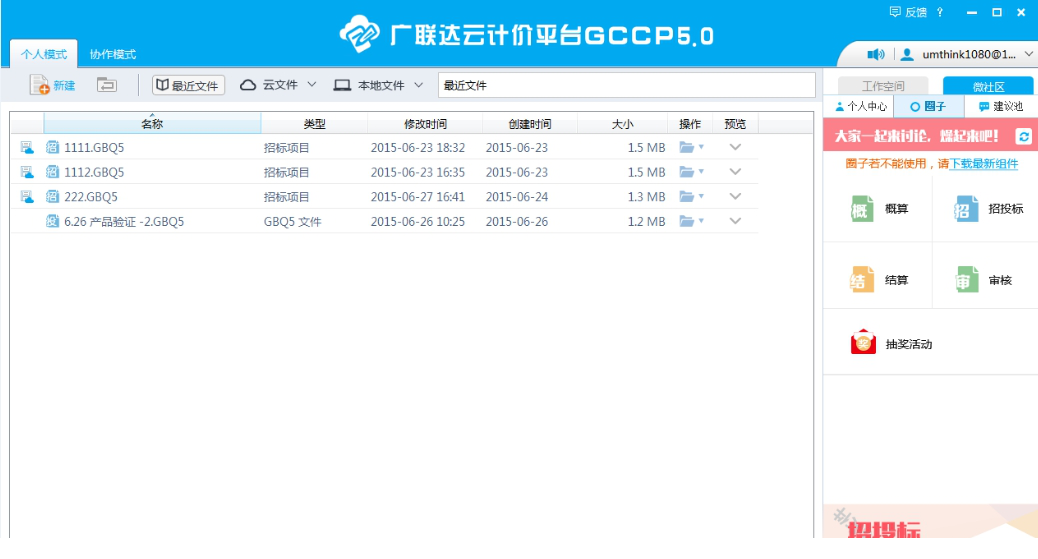The height and width of the screenshot is (559, 1038).
Task: Click the 下载最新组件 link
Action: pos(983,164)
